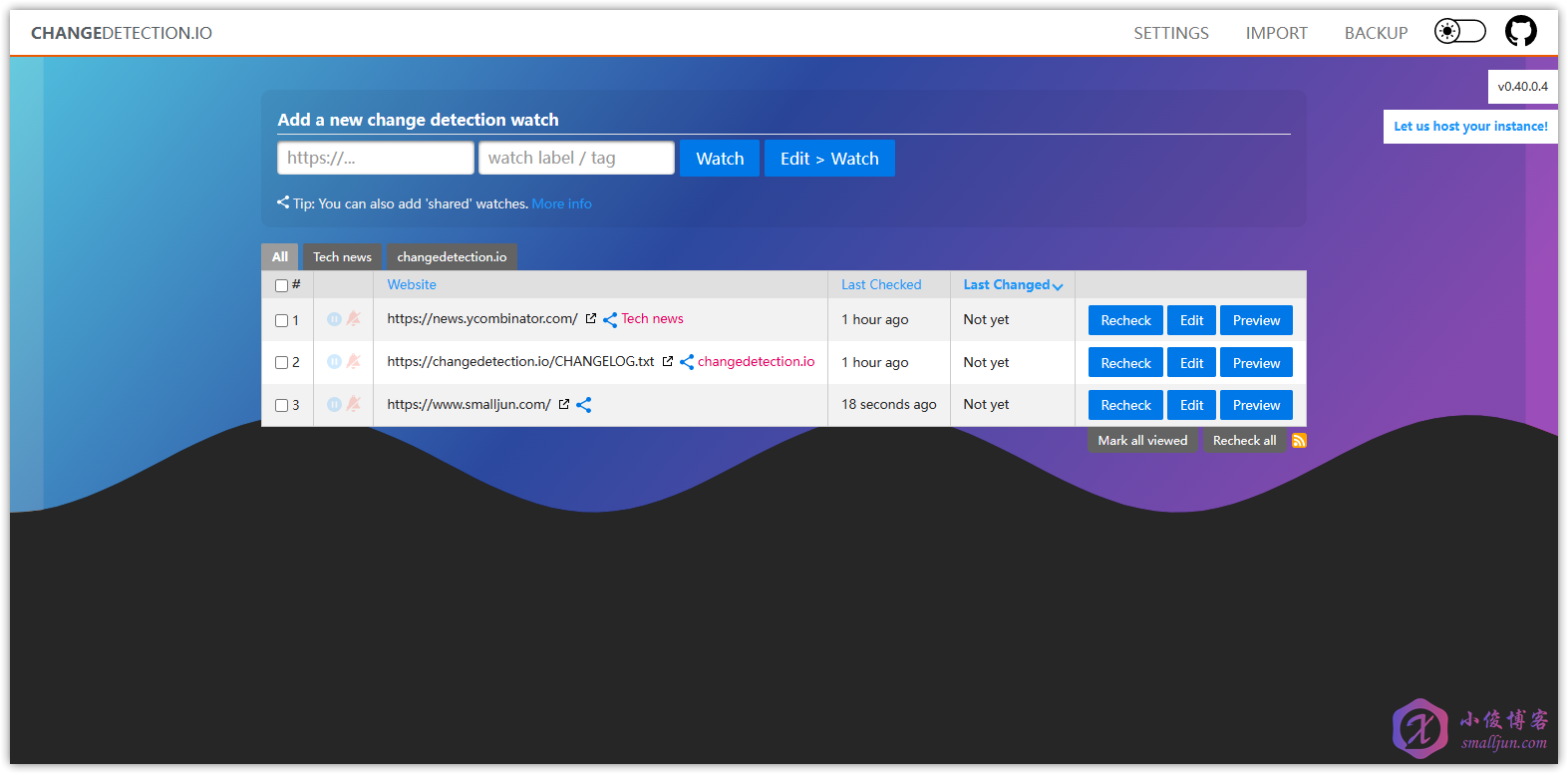Focus the watch label / tag field
The image size is (1568, 774).
tap(577, 158)
